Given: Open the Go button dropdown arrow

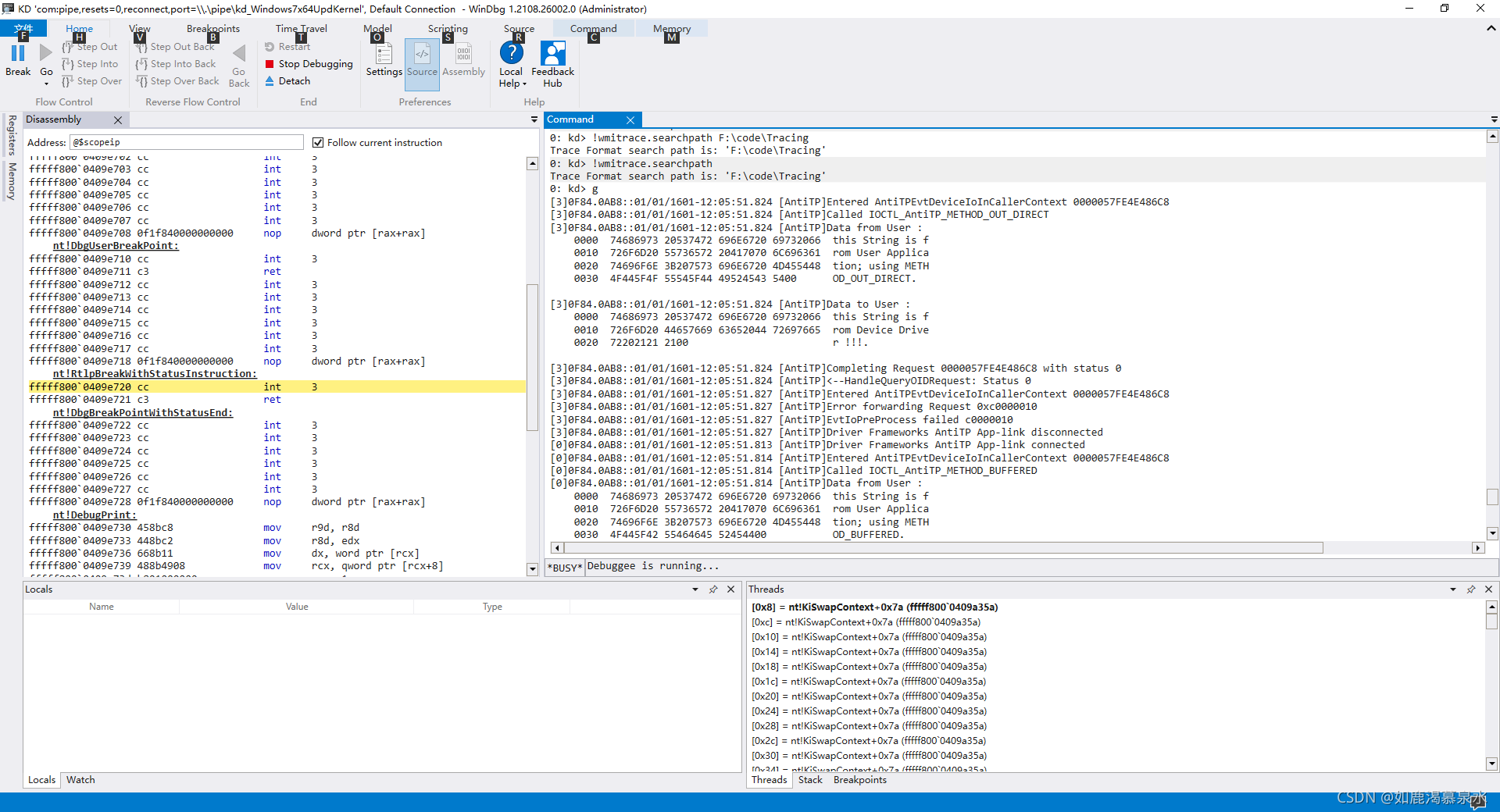Looking at the screenshot, I should [x=46, y=84].
